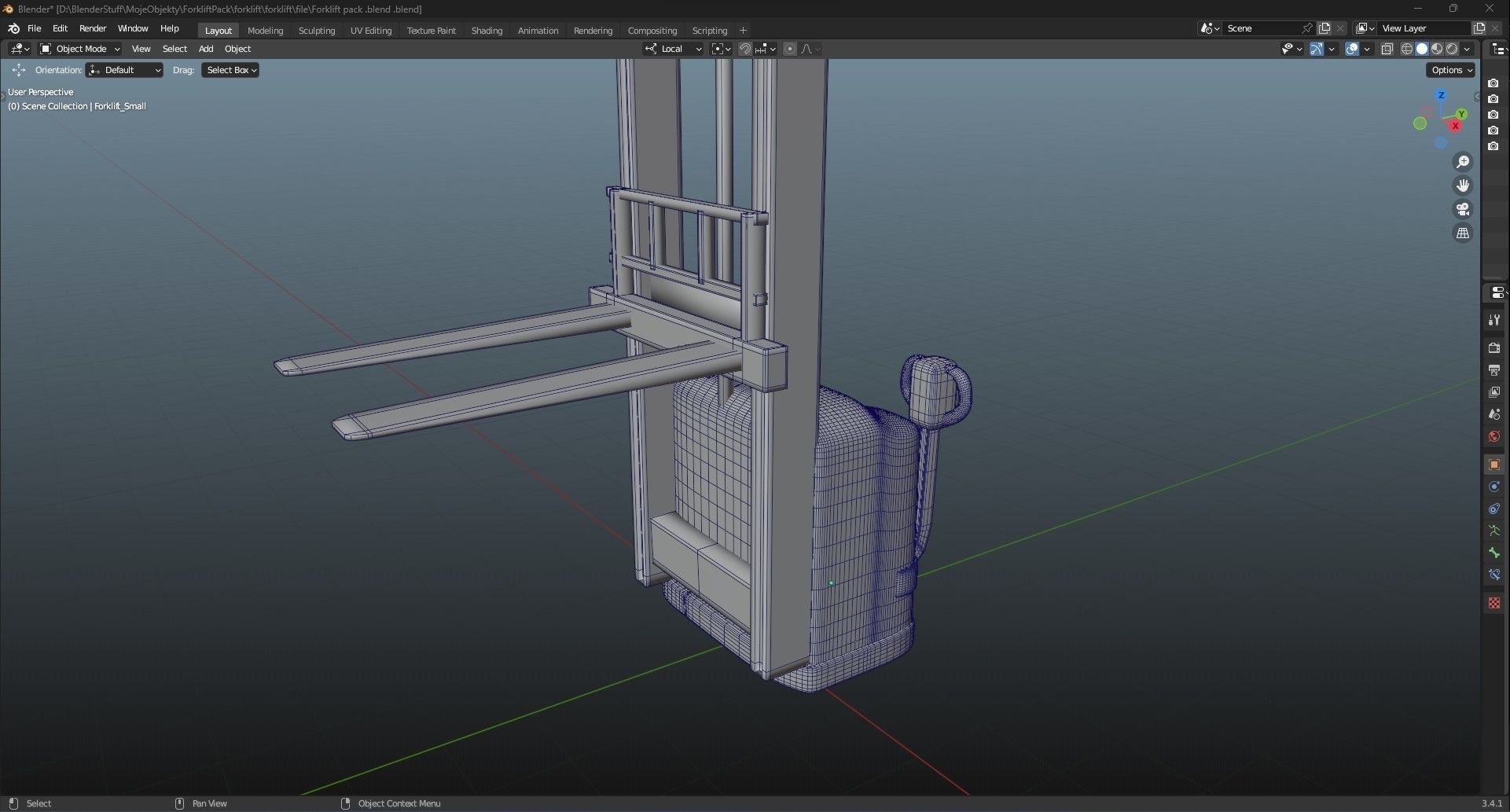Switch to wireframe viewport shading

(1407, 49)
